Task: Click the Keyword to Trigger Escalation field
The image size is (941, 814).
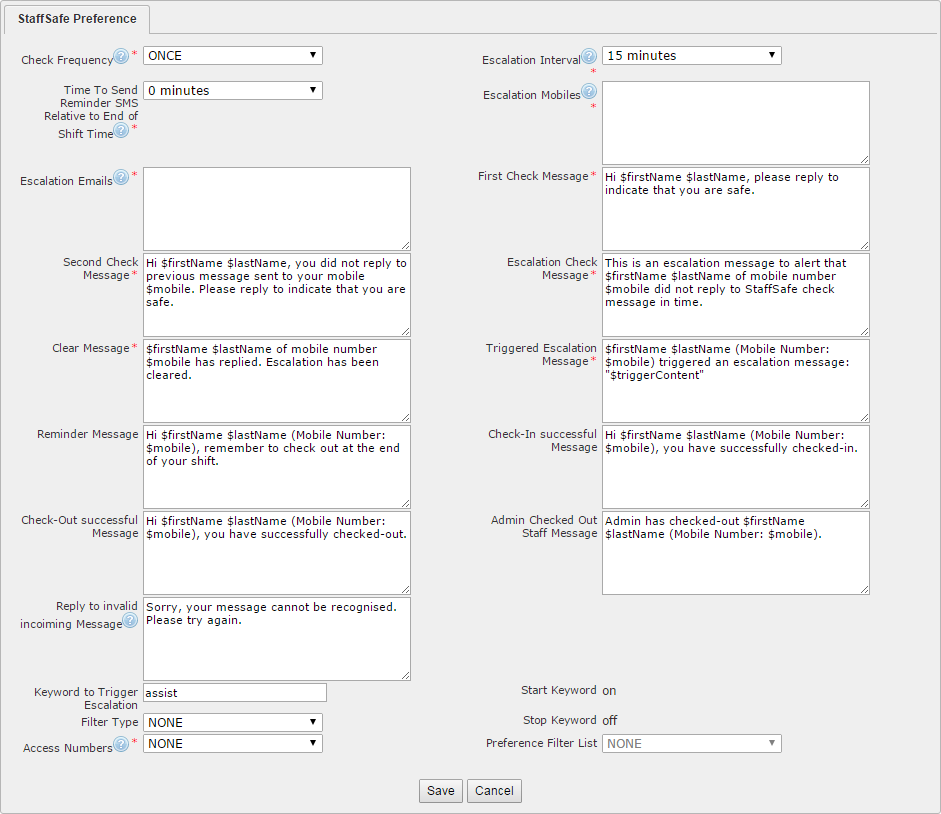Action: coord(235,693)
